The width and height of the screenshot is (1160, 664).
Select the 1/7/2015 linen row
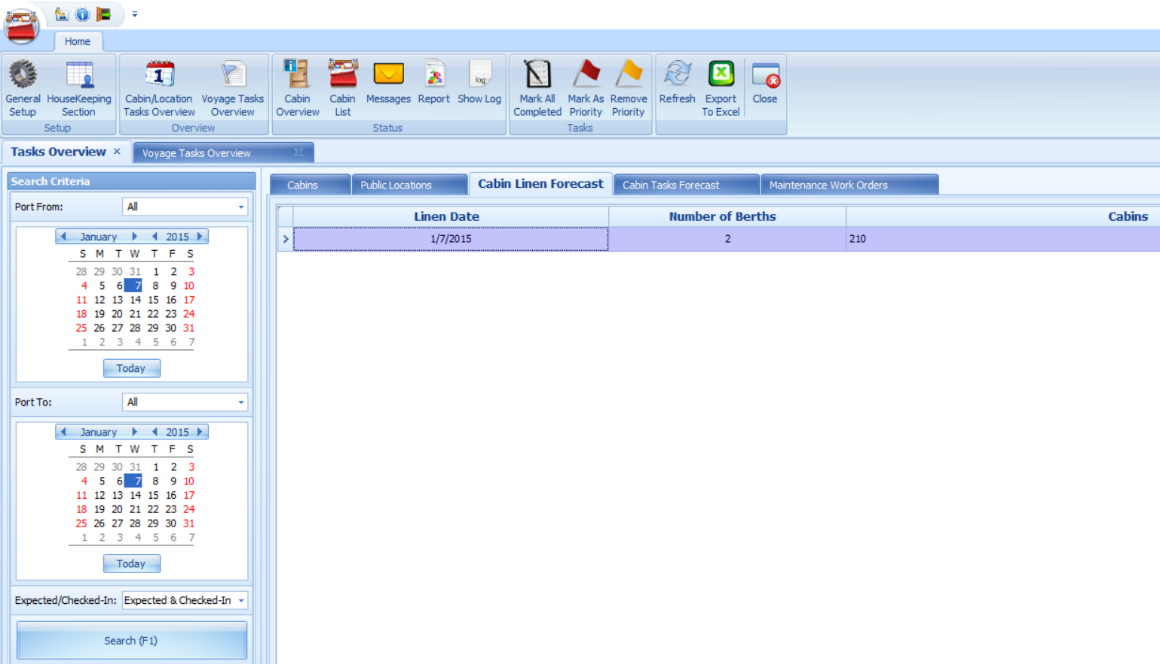[x=450, y=238]
